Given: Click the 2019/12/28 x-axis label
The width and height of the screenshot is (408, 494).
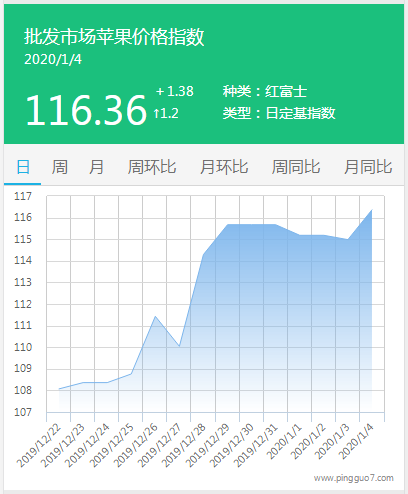Looking at the screenshot, I should (183, 445).
